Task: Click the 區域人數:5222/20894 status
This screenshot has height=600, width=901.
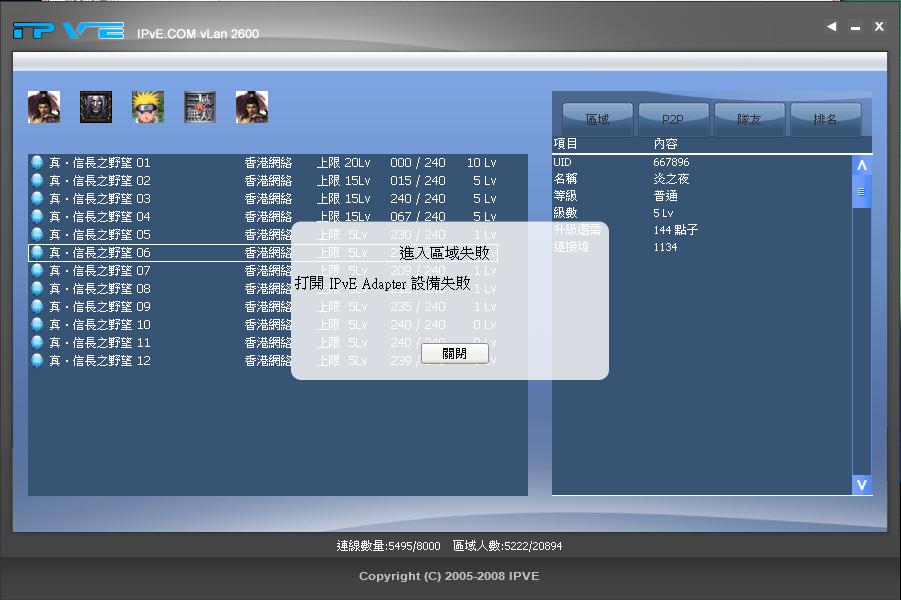Action: (507, 545)
